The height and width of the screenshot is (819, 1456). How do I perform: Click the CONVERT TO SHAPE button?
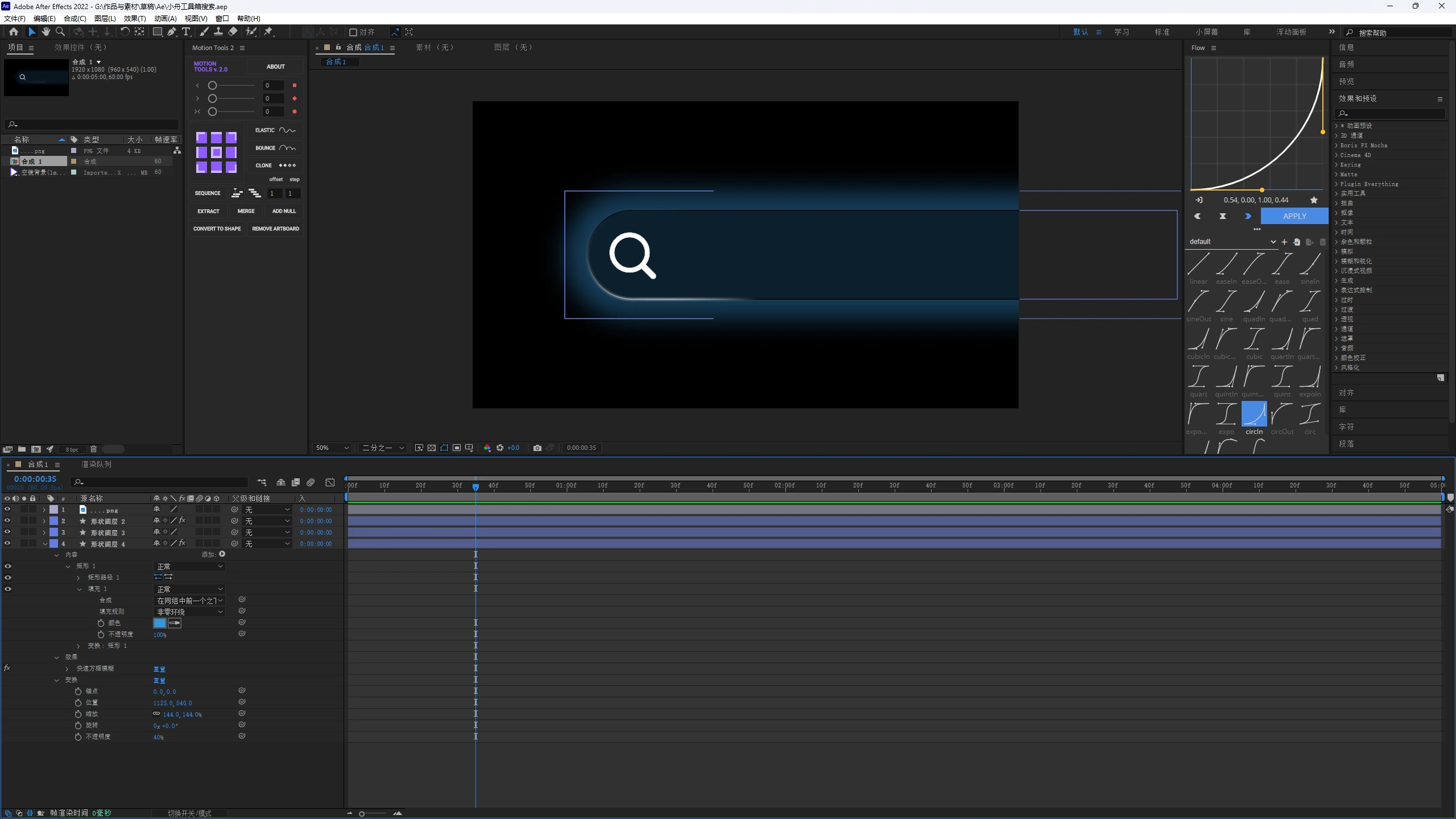tap(217, 229)
